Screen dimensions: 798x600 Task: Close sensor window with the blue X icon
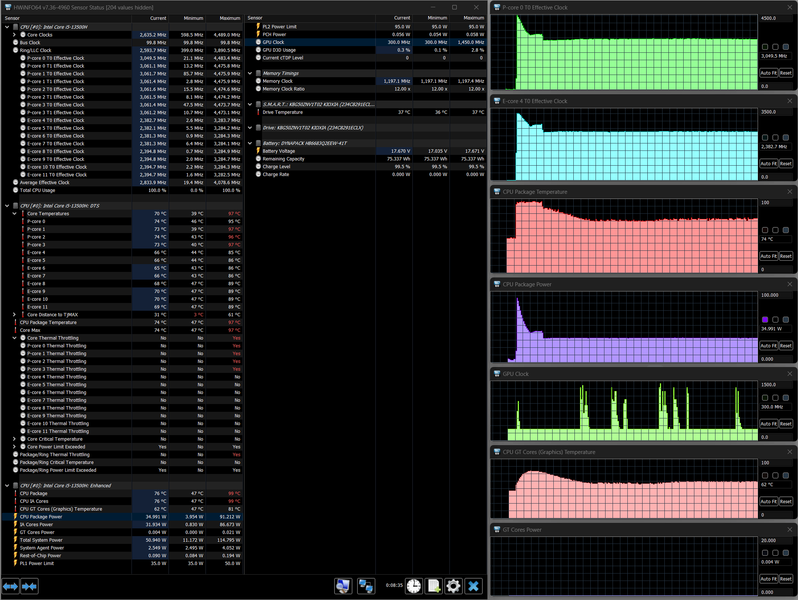pos(473,586)
